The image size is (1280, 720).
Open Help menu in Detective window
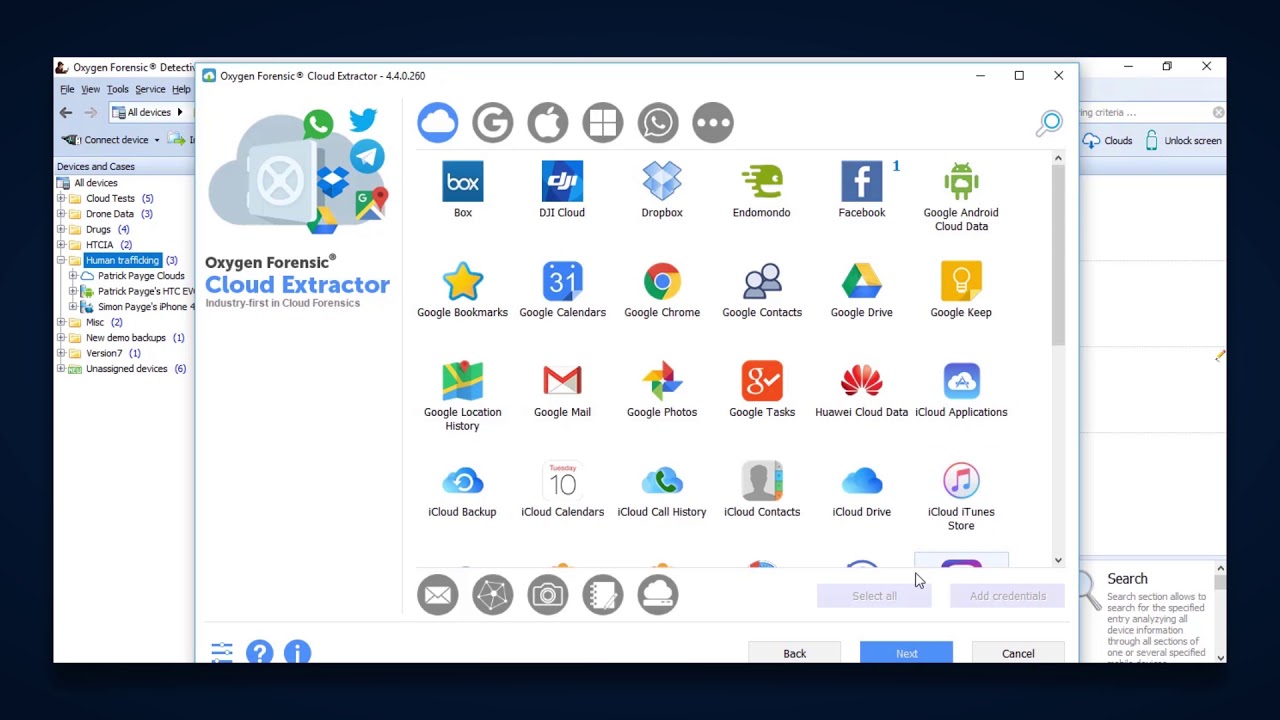pos(181,90)
